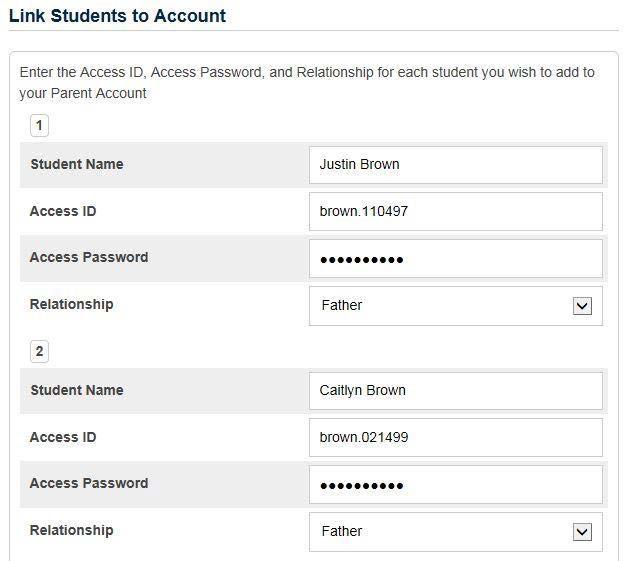Viewport: 625px width, 561px height.
Task: Click the Student Name field containing Caitlyn Brown
Action: pos(455,391)
